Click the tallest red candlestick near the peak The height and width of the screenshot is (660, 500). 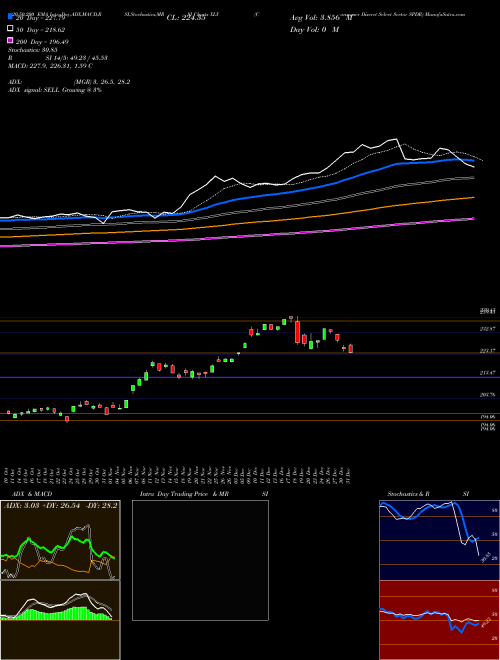point(298,331)
